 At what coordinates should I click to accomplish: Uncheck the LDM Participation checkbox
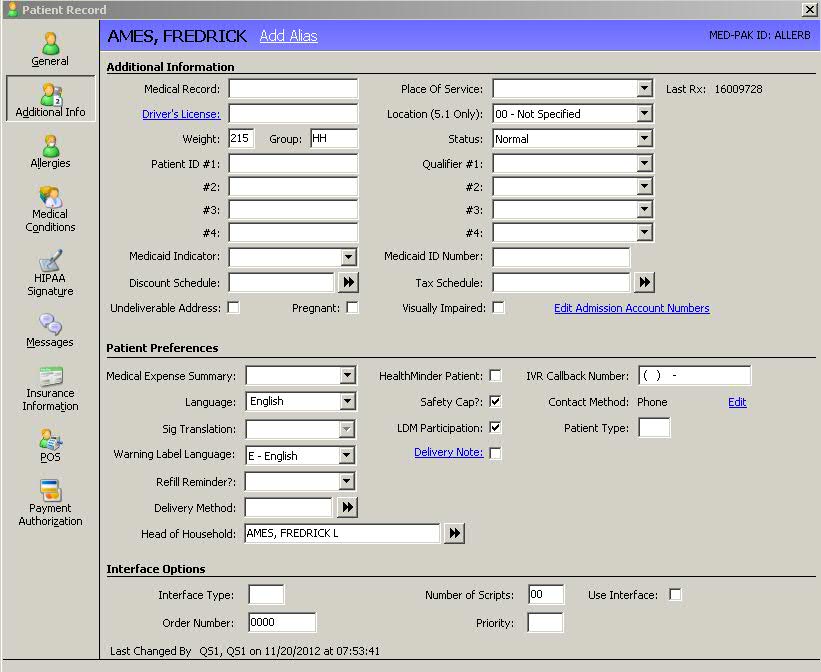(x=495, y=427)
